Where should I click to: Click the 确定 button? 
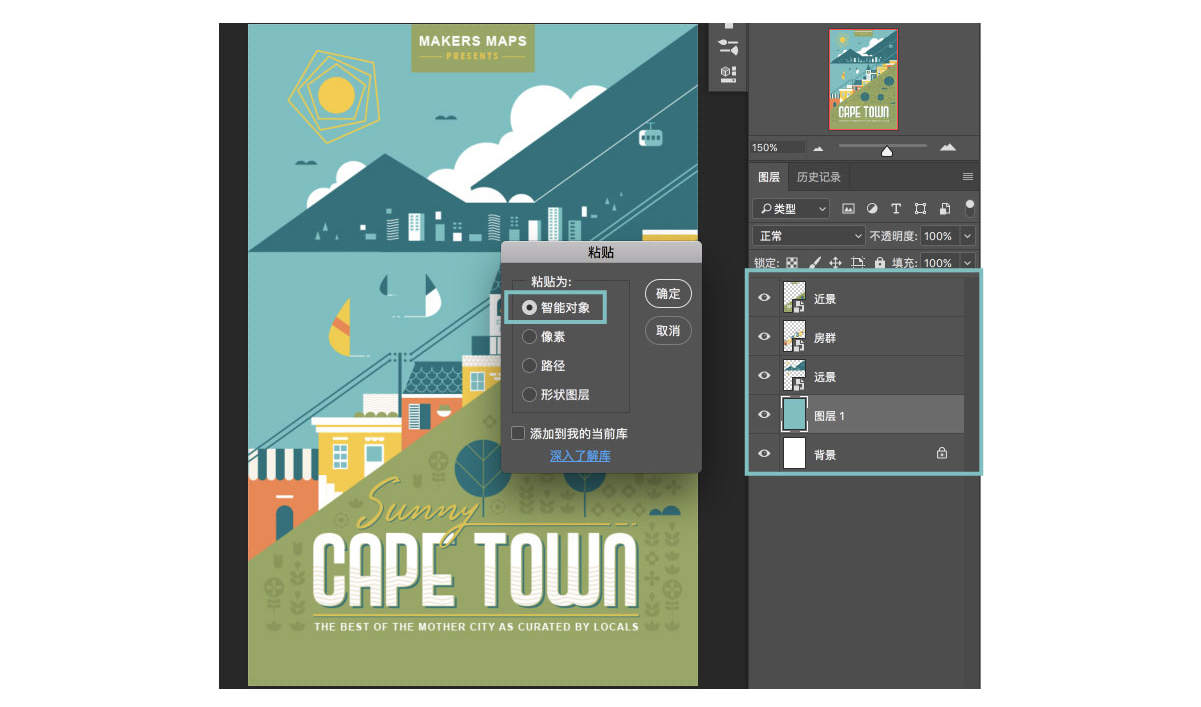tap(668, 294)
